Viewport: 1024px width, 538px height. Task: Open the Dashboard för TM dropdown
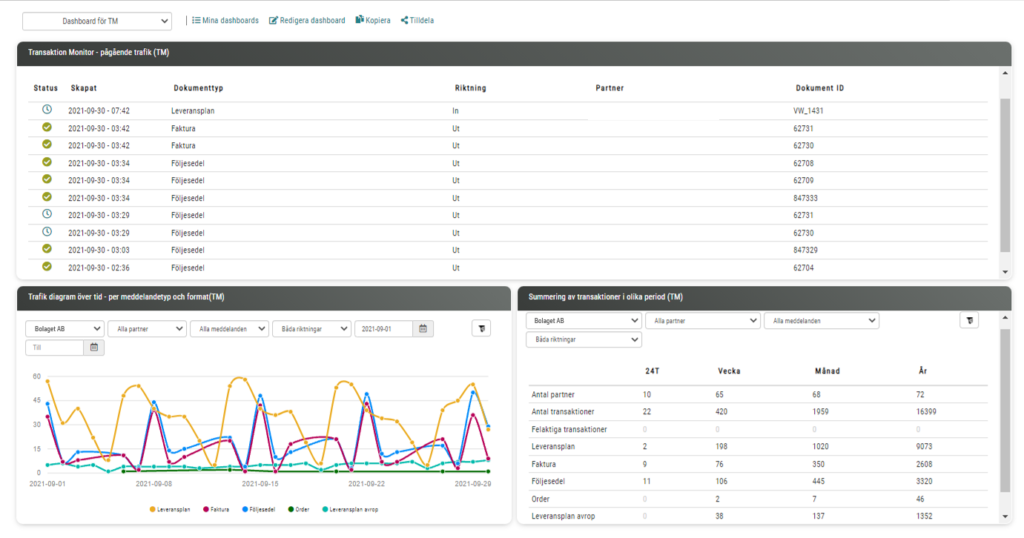coord(97,21)
